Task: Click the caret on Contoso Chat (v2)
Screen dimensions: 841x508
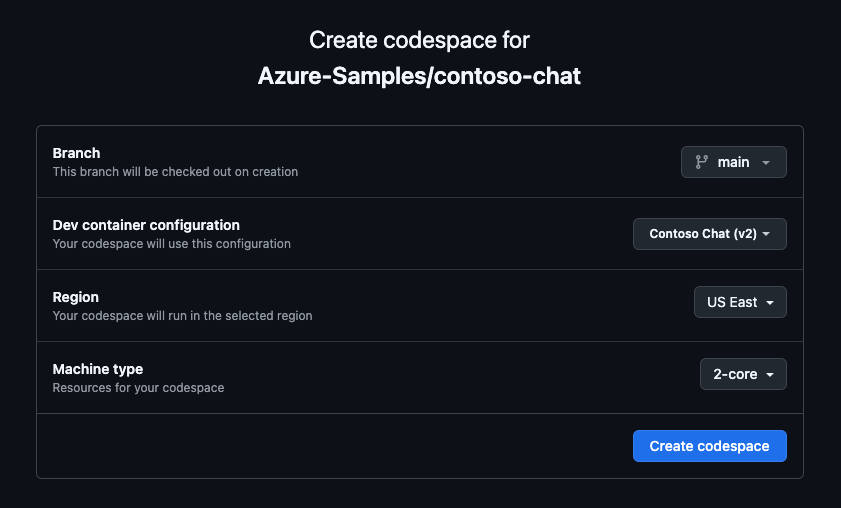Action: [x=767, y=235]
